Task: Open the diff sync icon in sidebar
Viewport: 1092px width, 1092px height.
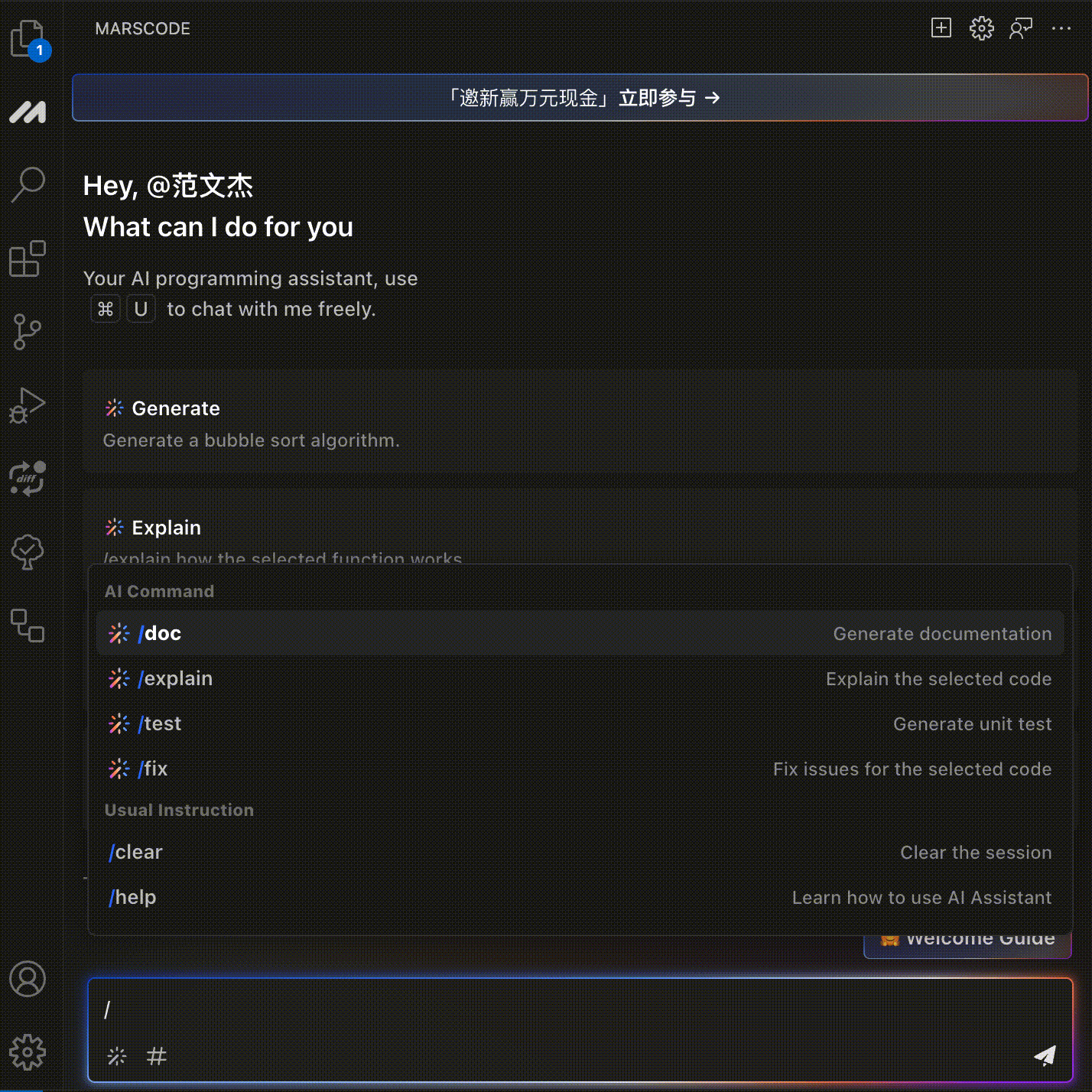Action: [x=28, y=479]
